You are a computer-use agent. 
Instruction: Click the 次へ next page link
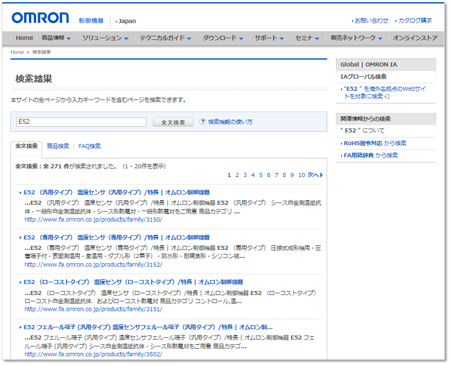click(x=313, y=175)
